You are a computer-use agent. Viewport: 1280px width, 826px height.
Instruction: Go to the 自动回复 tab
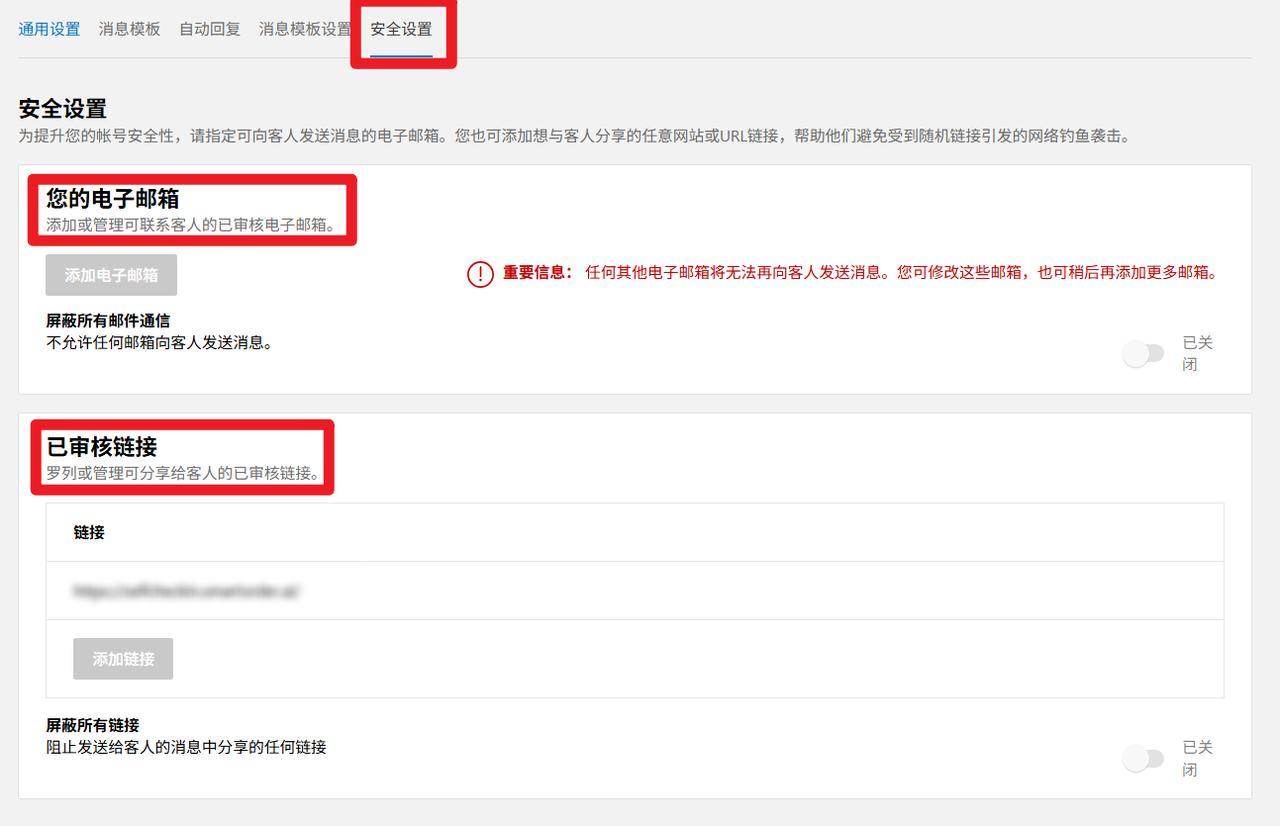click(210, 29)
